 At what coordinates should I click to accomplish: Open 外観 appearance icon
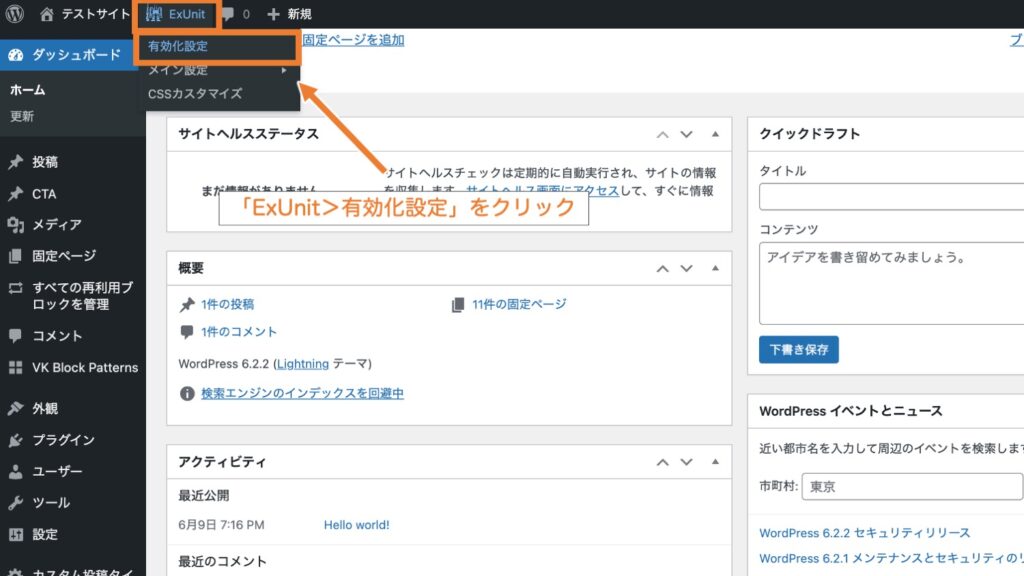(x=23, y=408)
